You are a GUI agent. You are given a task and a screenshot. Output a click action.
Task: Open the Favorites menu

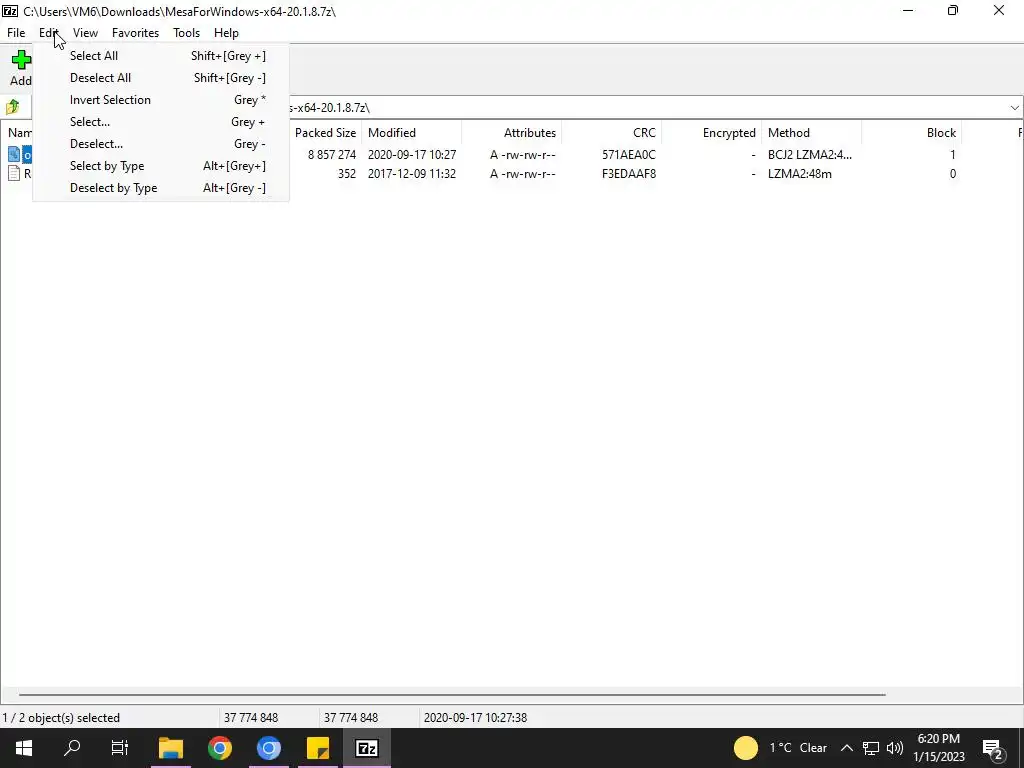pyautogui.click(x=135, y=33)
